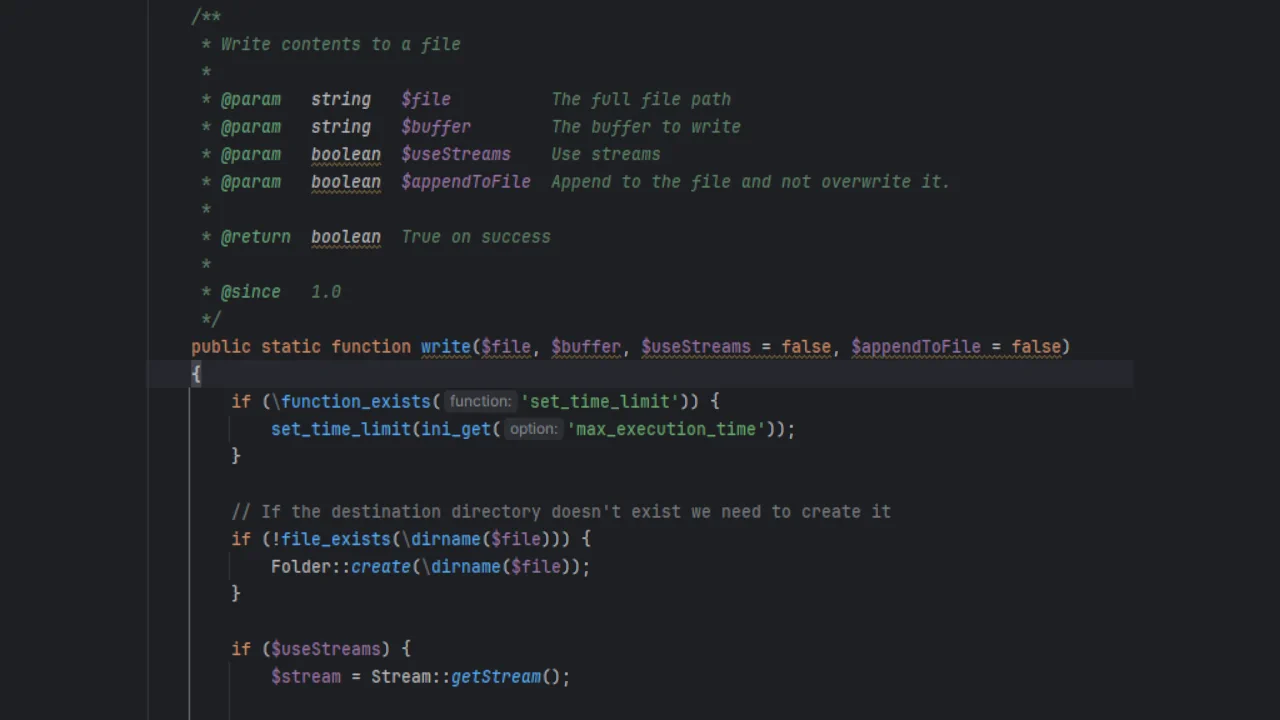
Task: Click the @return tag in the docblock
Action: coord(255,237)
